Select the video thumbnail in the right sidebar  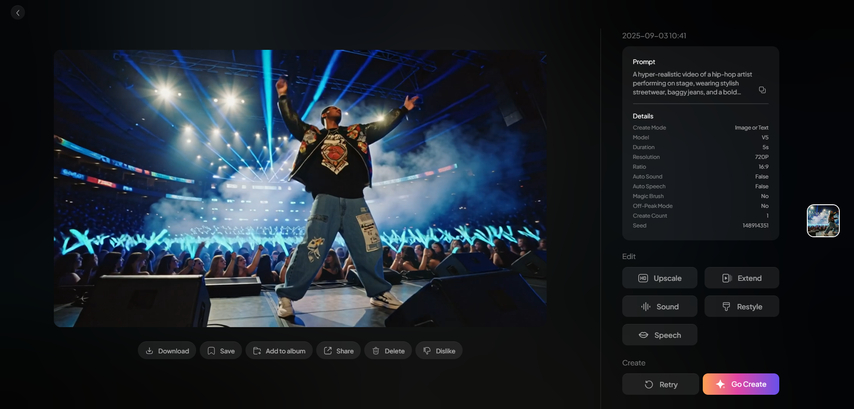coord(823,221)
